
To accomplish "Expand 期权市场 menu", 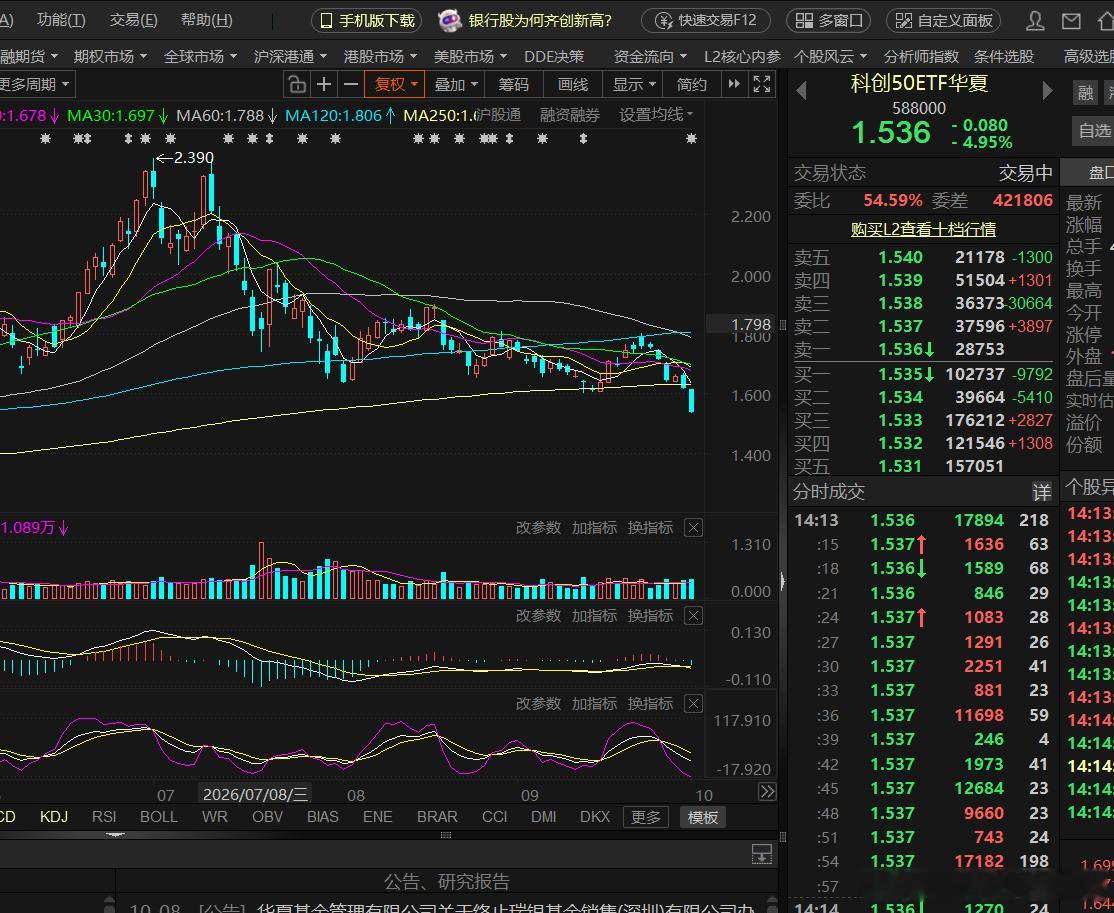I will click(x=110, y=56).
